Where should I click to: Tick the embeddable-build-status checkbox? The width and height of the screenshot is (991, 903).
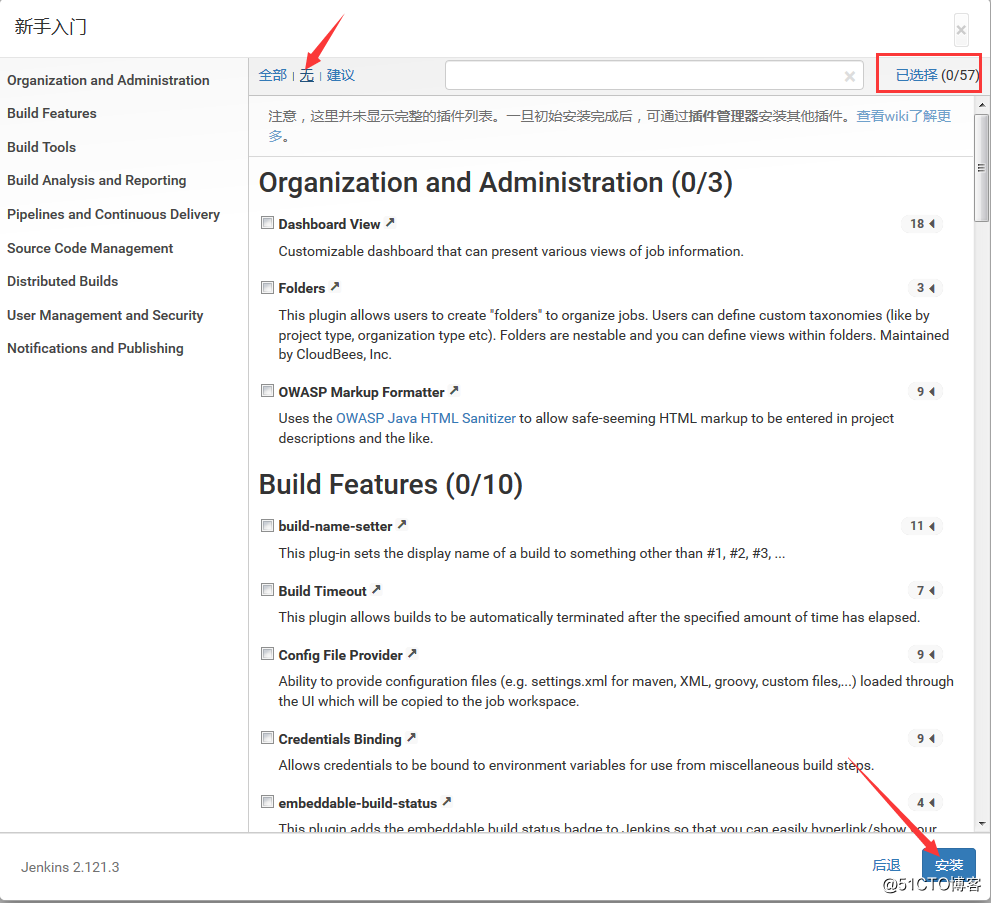tap(267, 803)
